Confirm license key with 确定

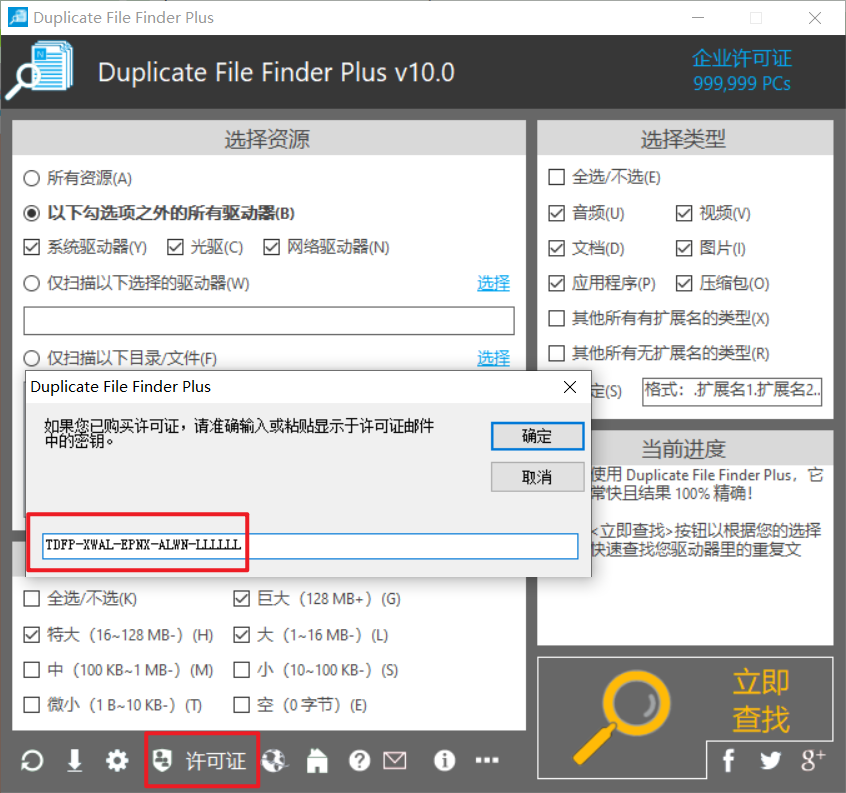pyautogui.click(x=537, y=436)
